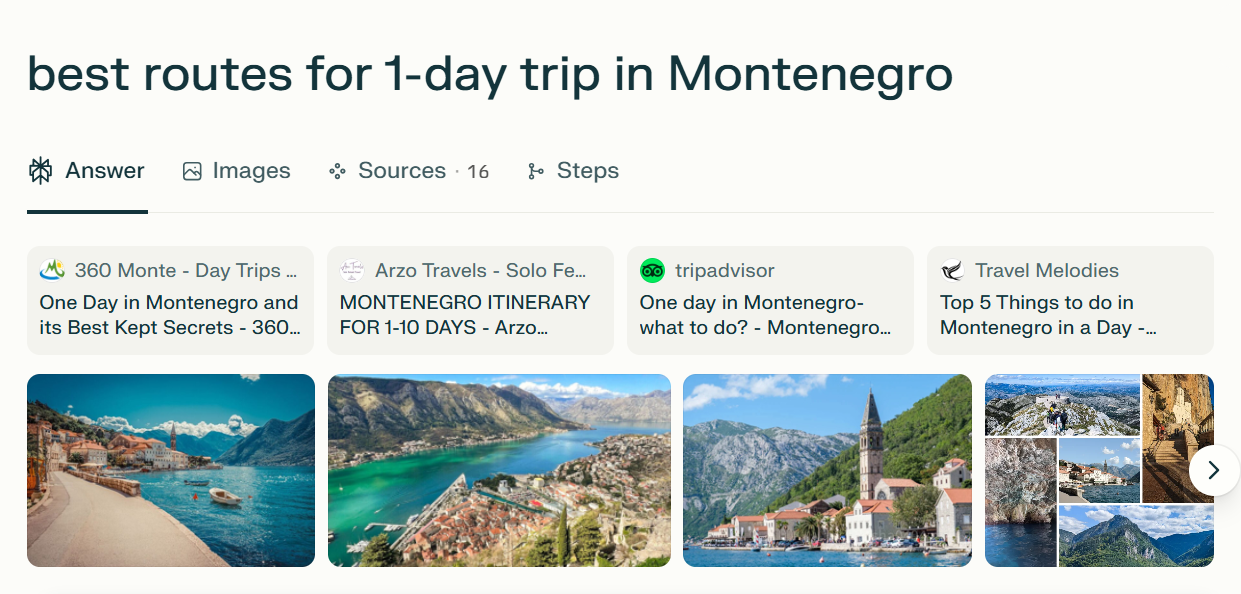Open the Images tab
The height and width of the screenshot is (594, 1241).
pos(251,171)
